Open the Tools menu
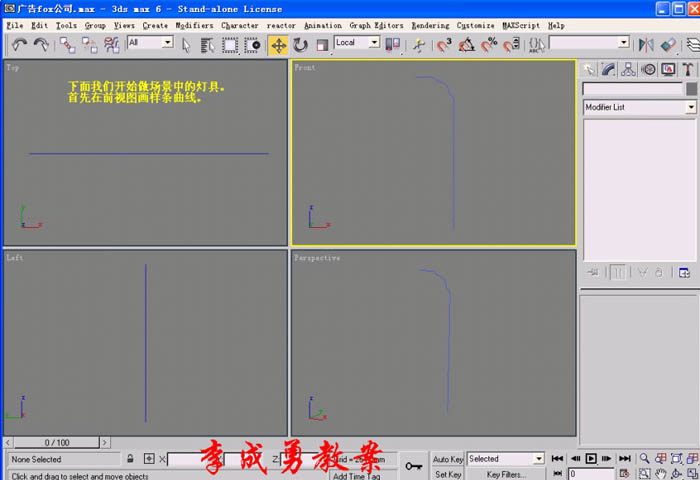The image size is (700, 480). [66, 25]
